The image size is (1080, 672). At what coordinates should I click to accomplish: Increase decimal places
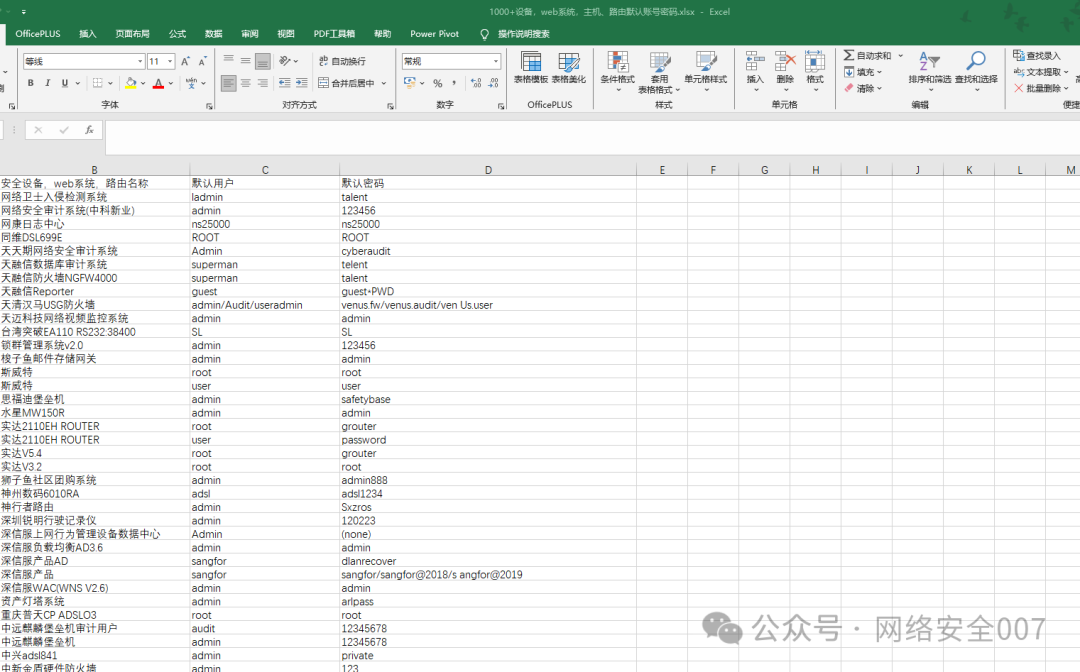pos(476,83)
